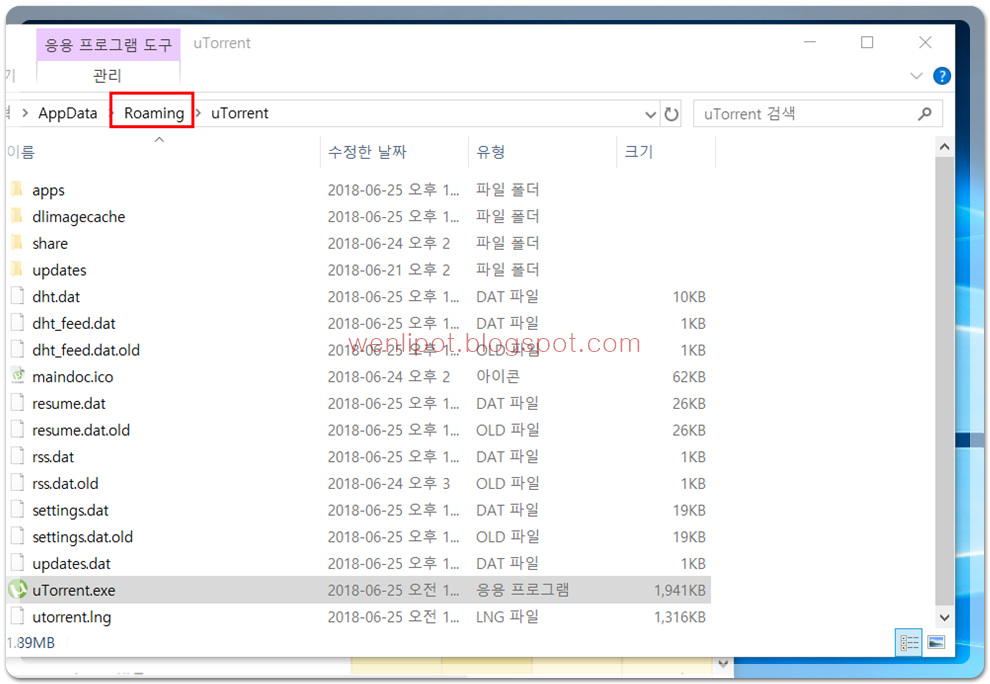Click the utorrent.lng file icon

click(x=18, y=616)
